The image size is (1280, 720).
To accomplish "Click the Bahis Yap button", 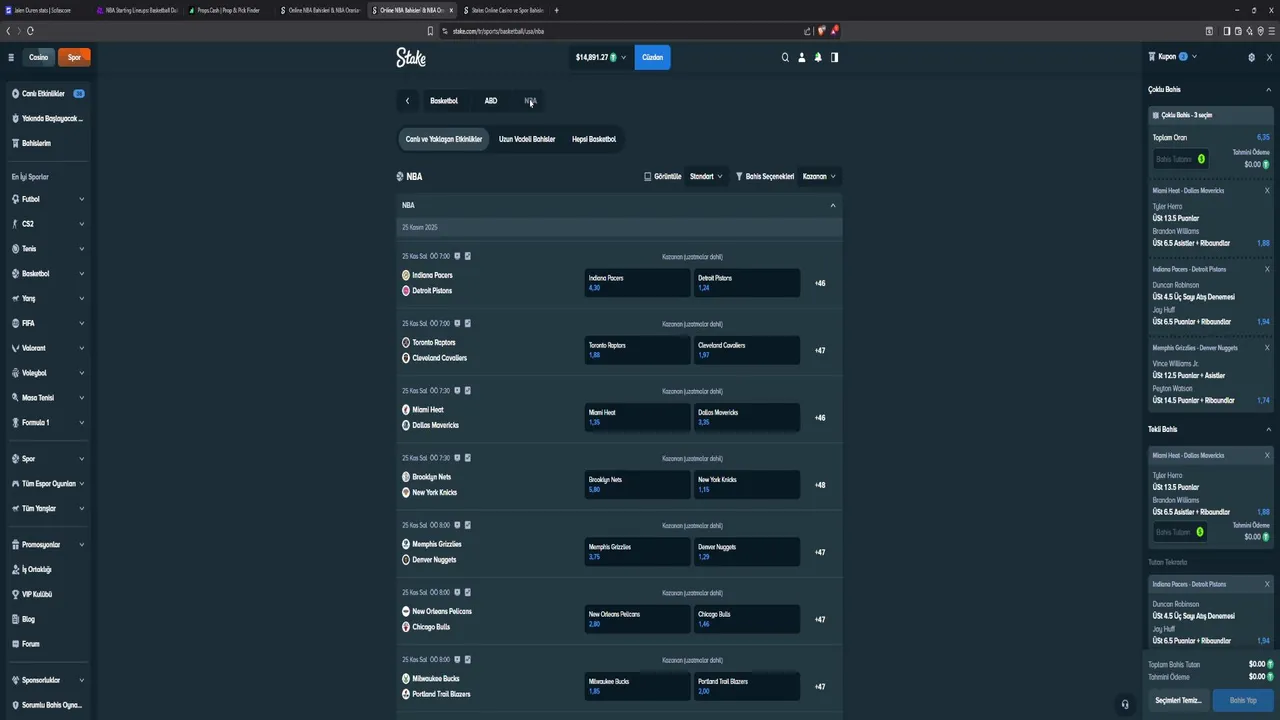I will click(x=1243, y=700).
